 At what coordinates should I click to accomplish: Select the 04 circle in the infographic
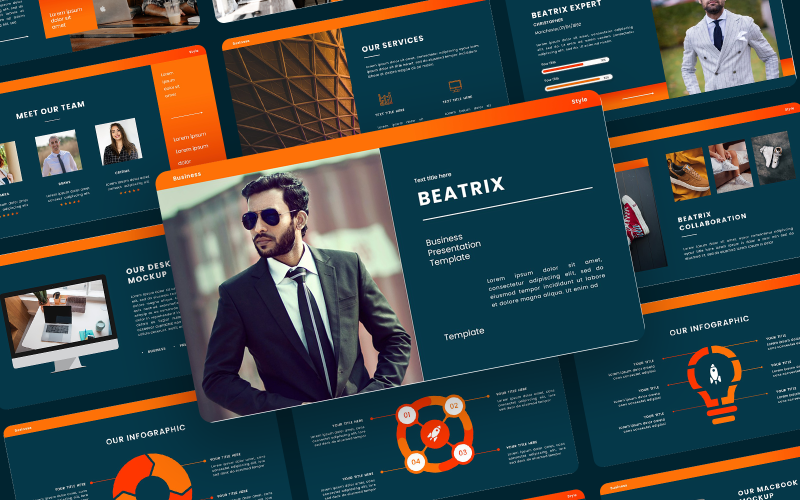coord(416,461)
